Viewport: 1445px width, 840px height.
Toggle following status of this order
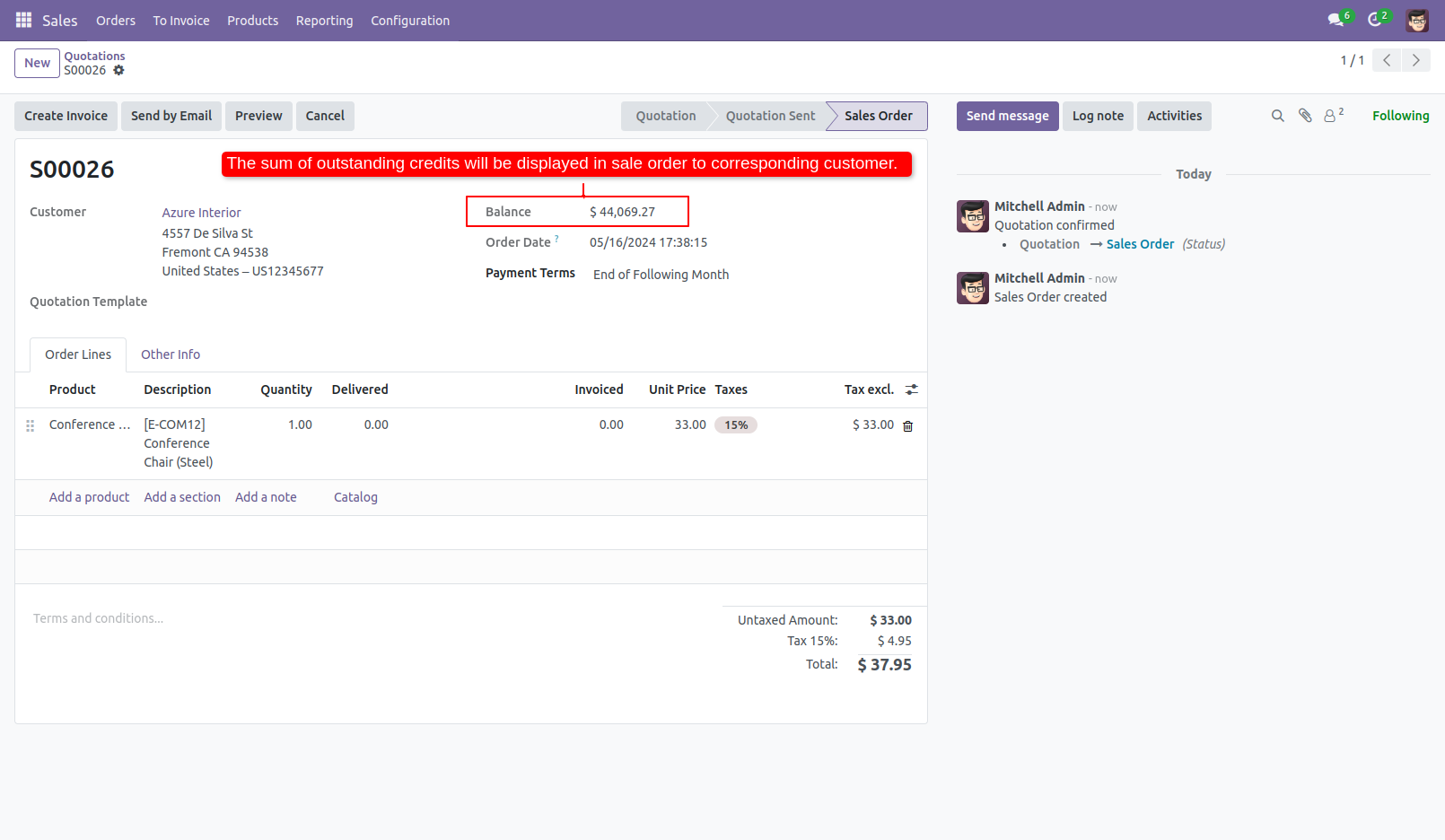[x=1400, y=116]
